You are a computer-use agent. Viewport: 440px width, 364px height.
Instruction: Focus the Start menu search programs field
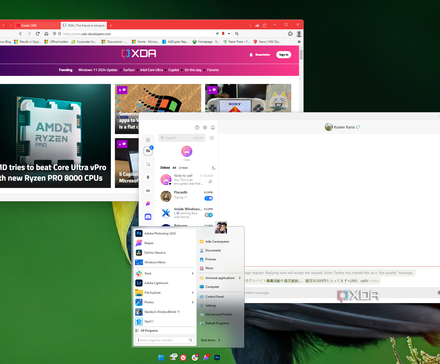[165, 340]
